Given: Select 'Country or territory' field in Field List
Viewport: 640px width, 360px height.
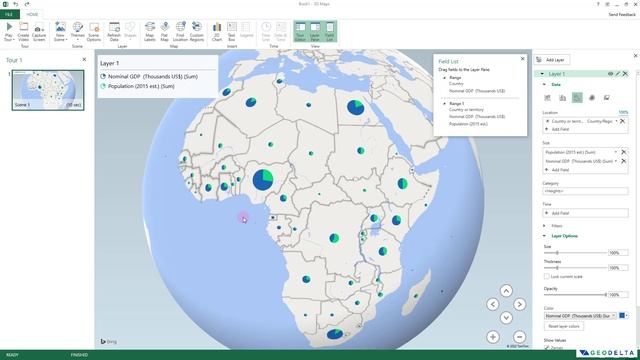Looking at the screenshot, I should tap(466, 109).
